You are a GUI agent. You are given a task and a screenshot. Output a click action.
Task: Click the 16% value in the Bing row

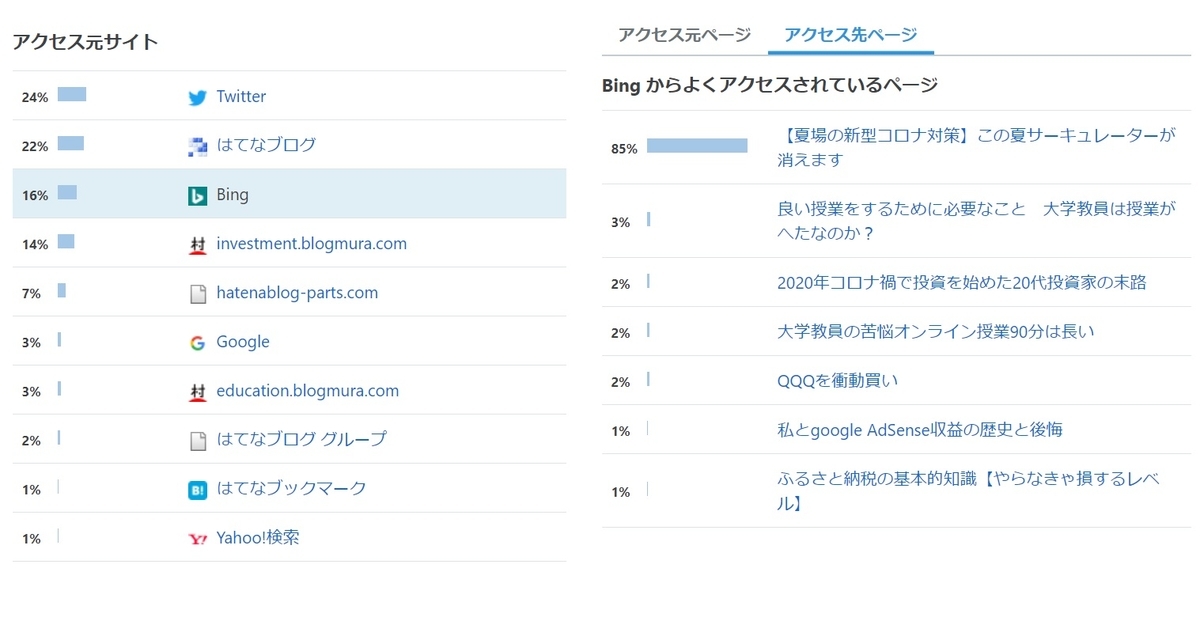tap(35, 196)
